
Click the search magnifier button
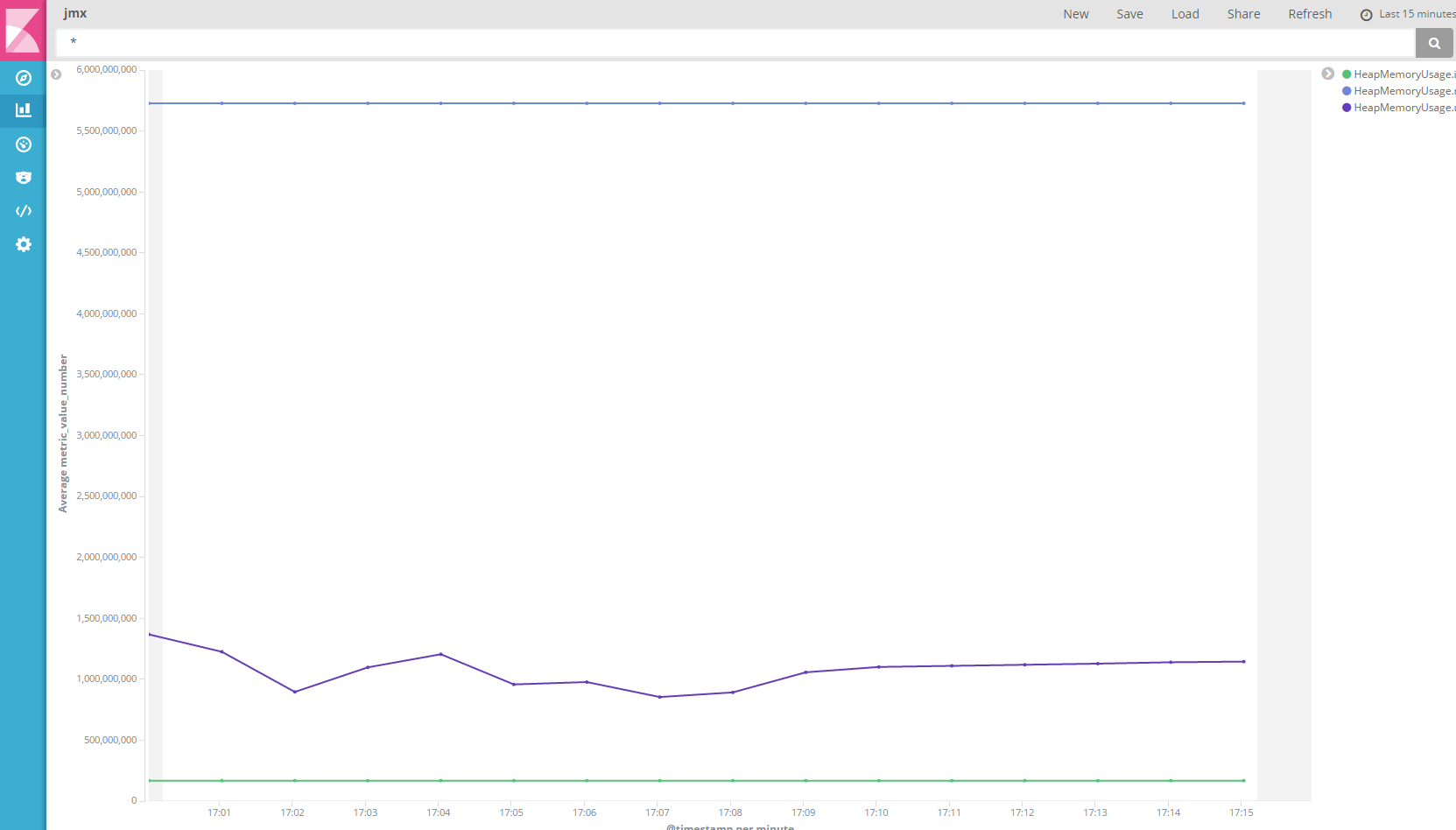(x=1433, y=42)
